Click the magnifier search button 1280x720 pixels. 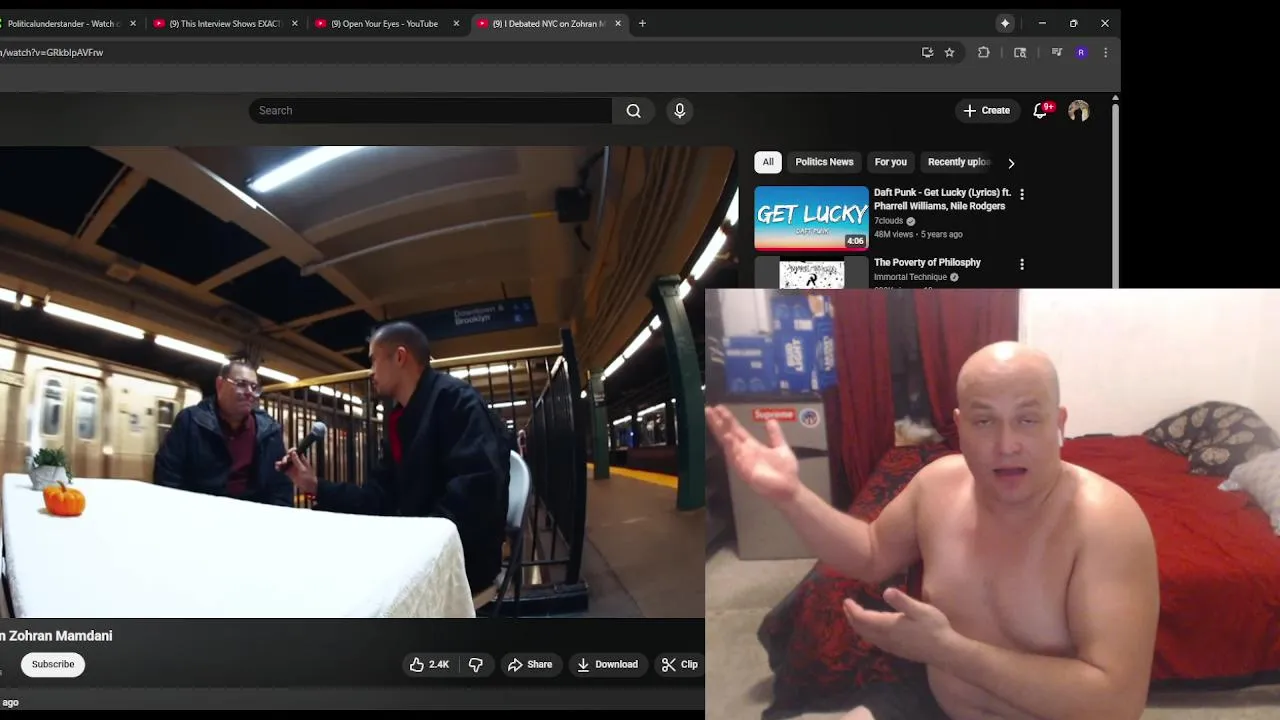633,111
